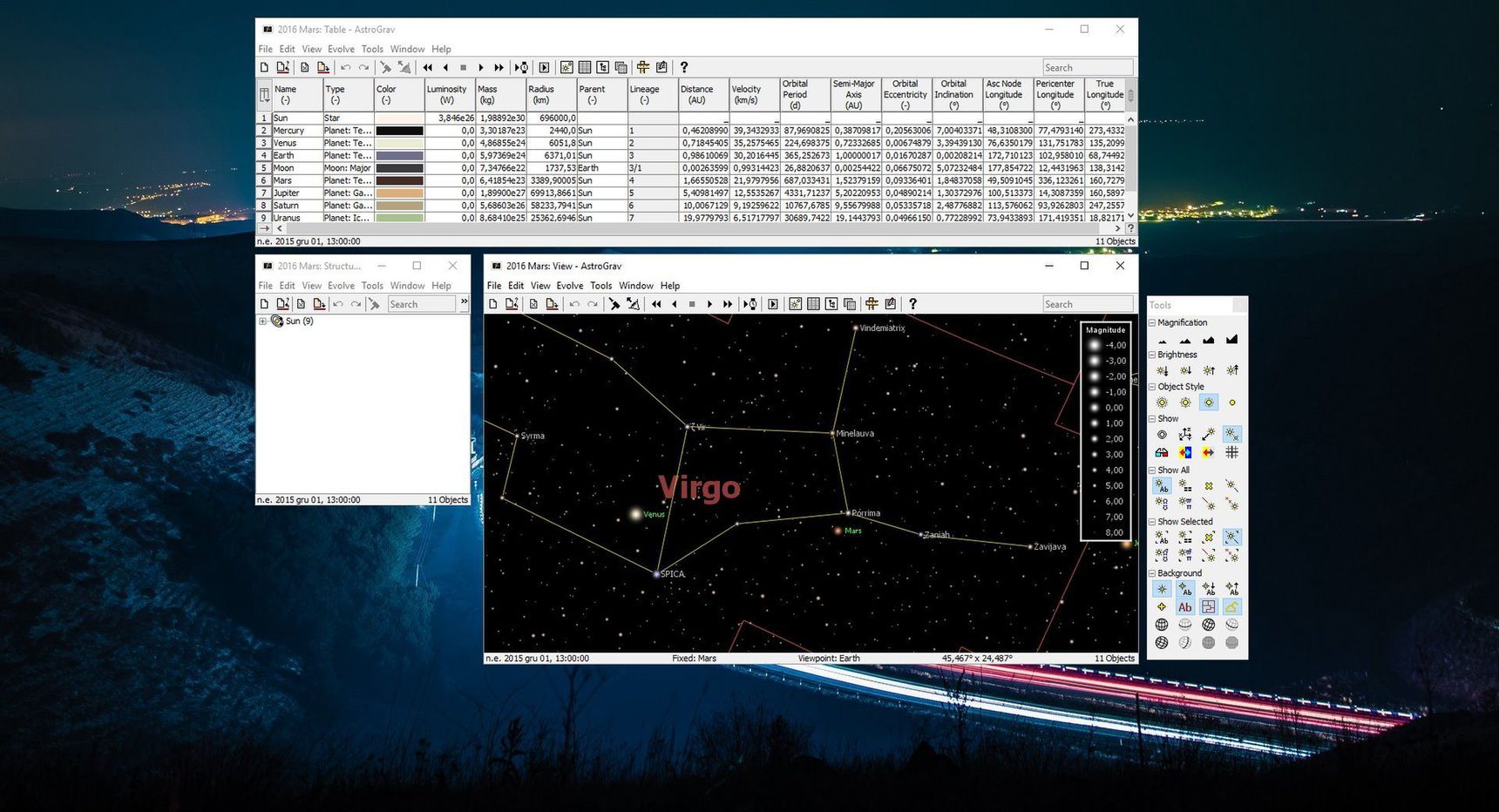This screenshot has height=812, width=1499.
Task: Toggle Show All labels Ab icon
Action: pyautogui.click(x=1162, y=486)
